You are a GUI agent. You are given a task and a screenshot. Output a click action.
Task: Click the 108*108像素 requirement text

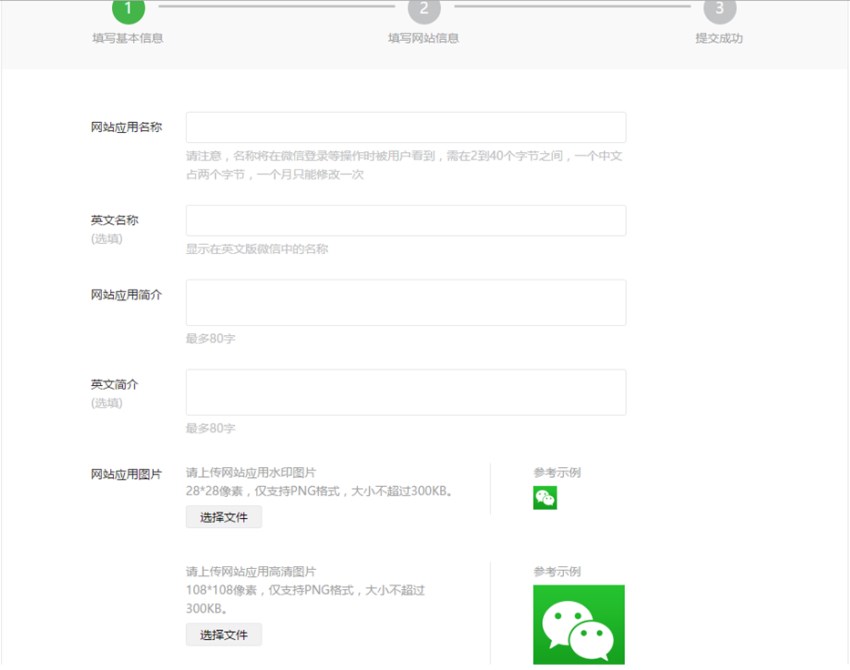click(305, 599)
